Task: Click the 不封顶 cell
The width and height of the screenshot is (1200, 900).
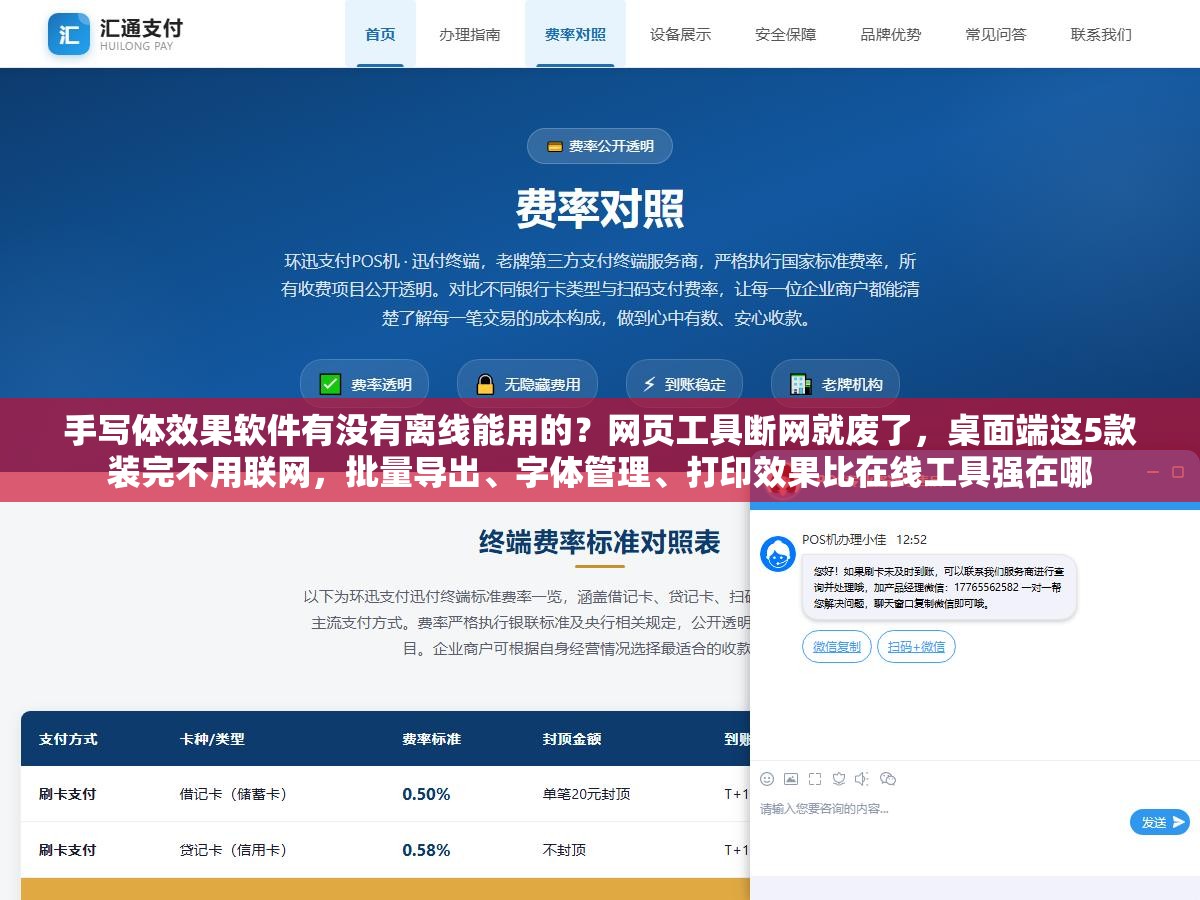Action: click(x=564, y=850)
